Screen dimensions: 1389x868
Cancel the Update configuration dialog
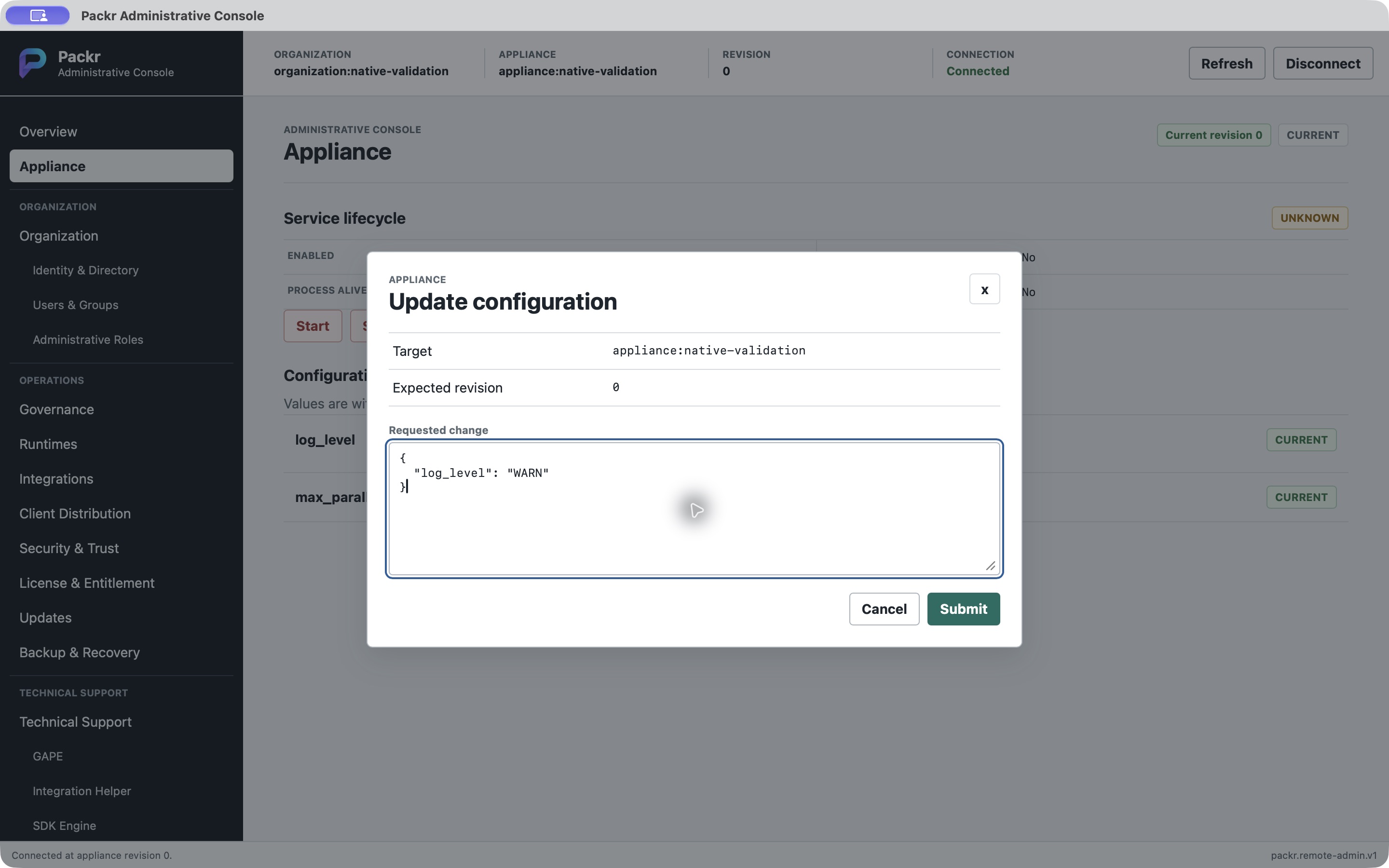pyautogui.click(x=884, y=609)
